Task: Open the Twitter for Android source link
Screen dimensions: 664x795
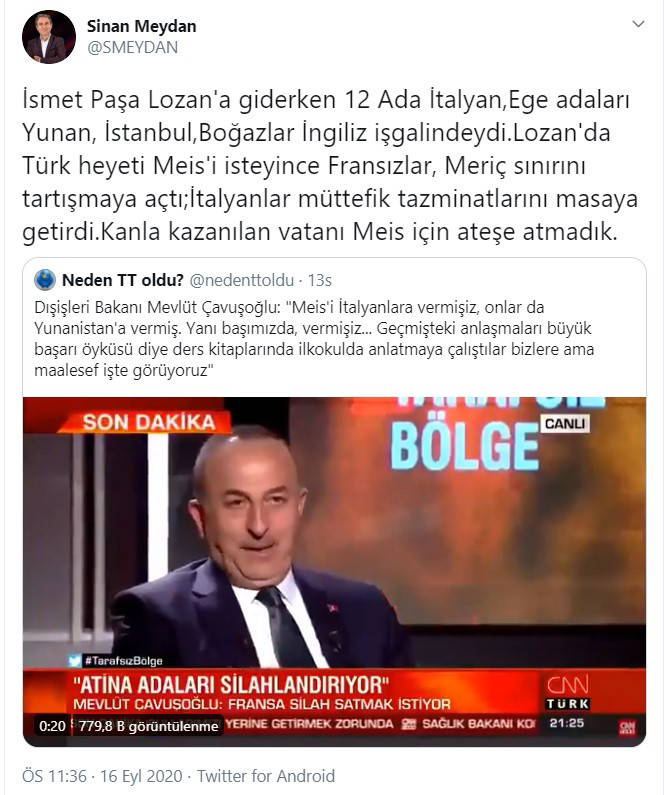Action: (x=266, y=776)
